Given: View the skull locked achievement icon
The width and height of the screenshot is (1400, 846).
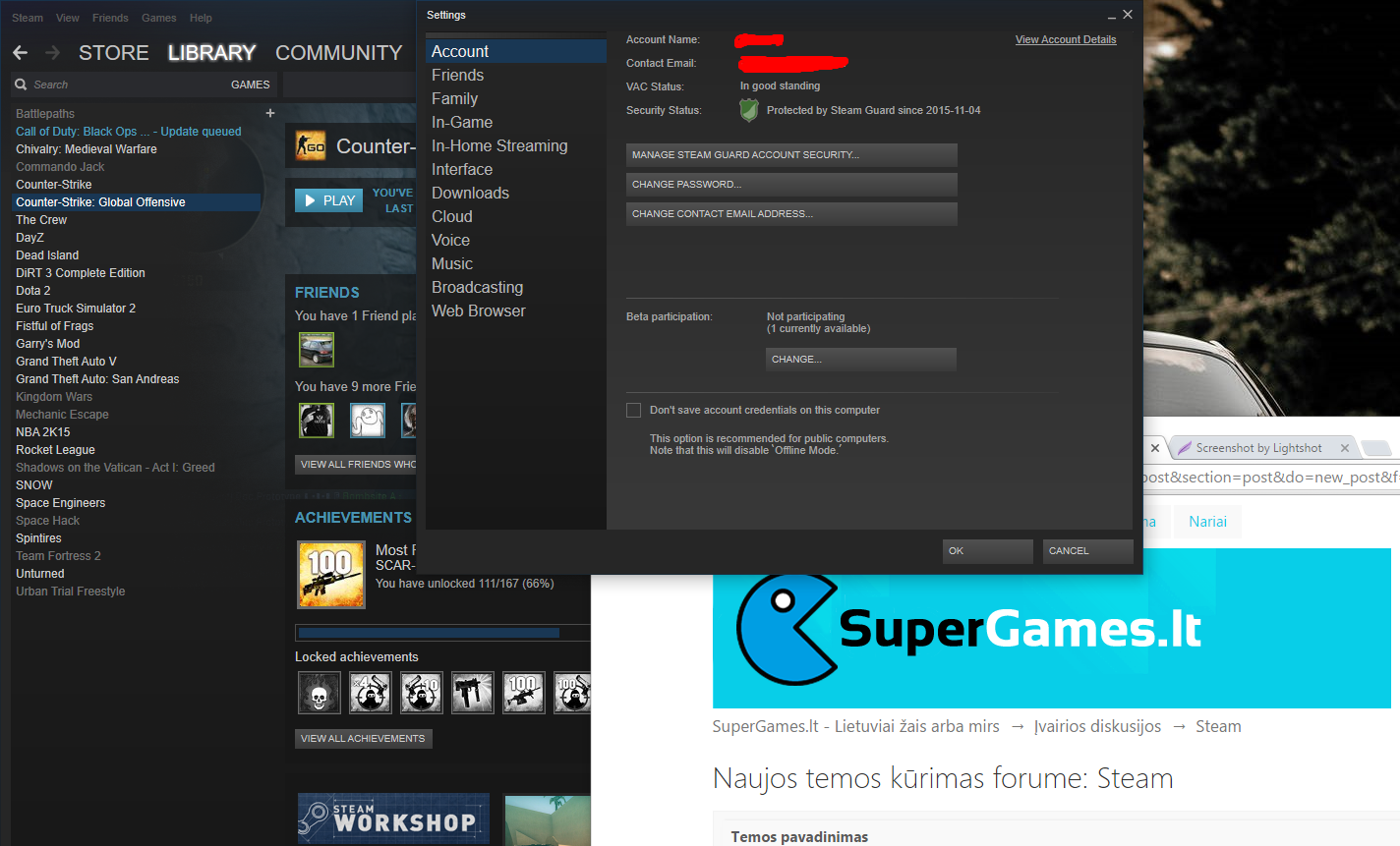Looking at the screenshot, I should (x=320, y=693).
